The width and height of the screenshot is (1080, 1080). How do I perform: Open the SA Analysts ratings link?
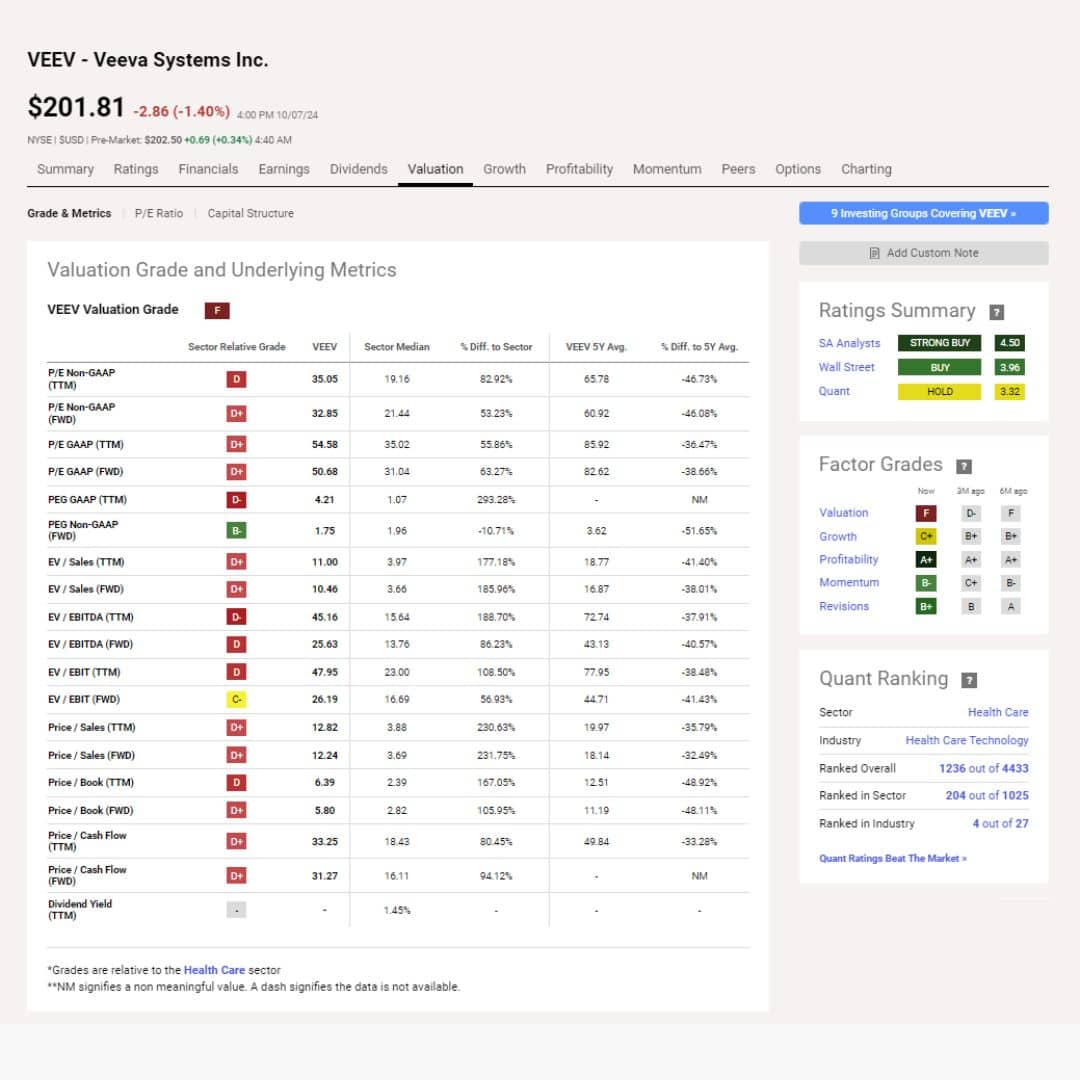click(849, 343)
